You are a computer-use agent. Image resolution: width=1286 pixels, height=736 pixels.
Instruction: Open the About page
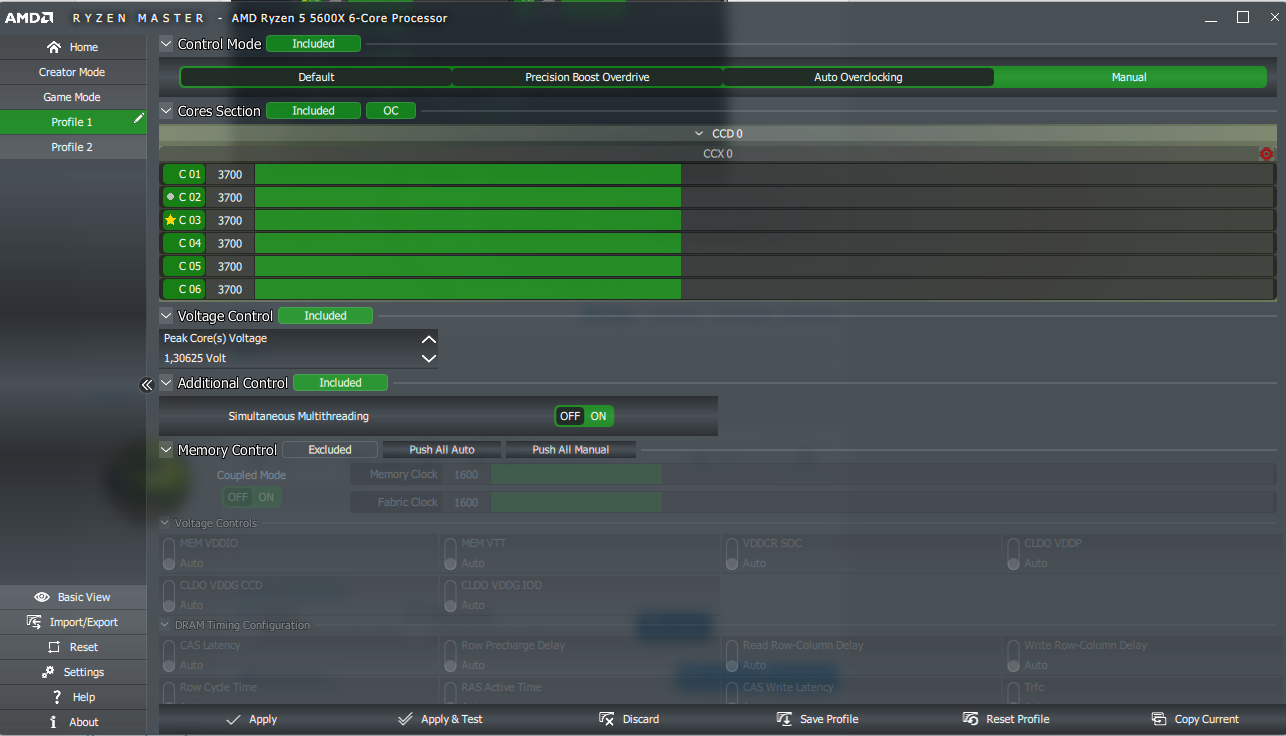[73, 722]
